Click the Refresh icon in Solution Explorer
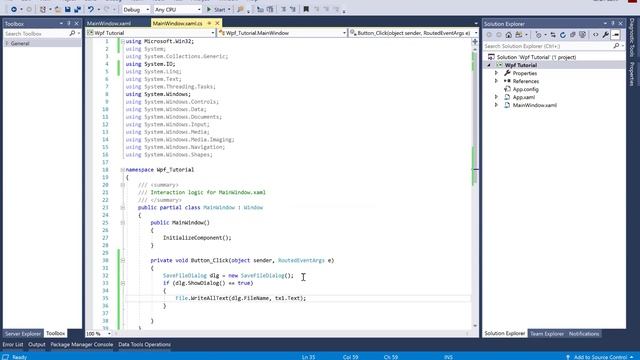640x360 pixels. [563, 35]
